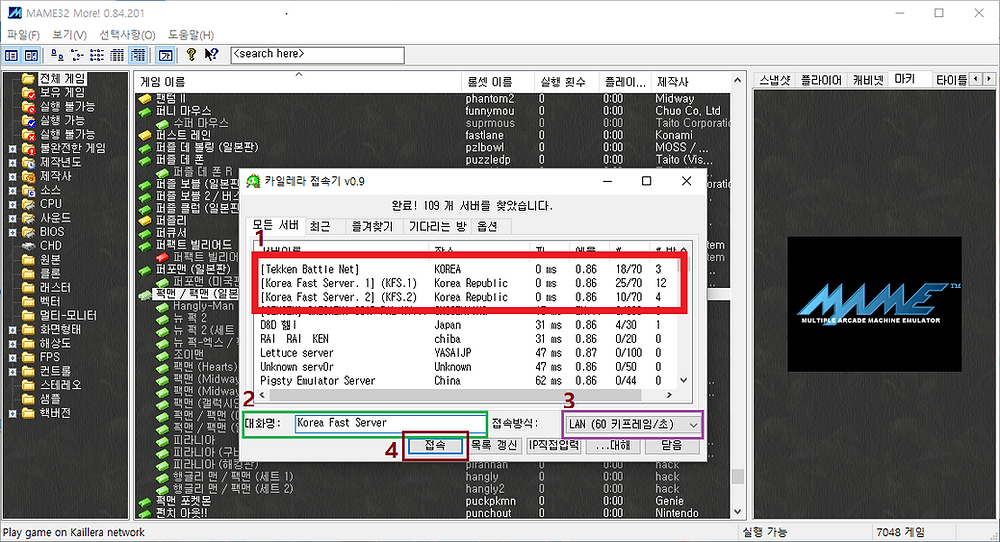Open the 보기(V) menu
Screen dimensions: 1000x542
point(69,34)
